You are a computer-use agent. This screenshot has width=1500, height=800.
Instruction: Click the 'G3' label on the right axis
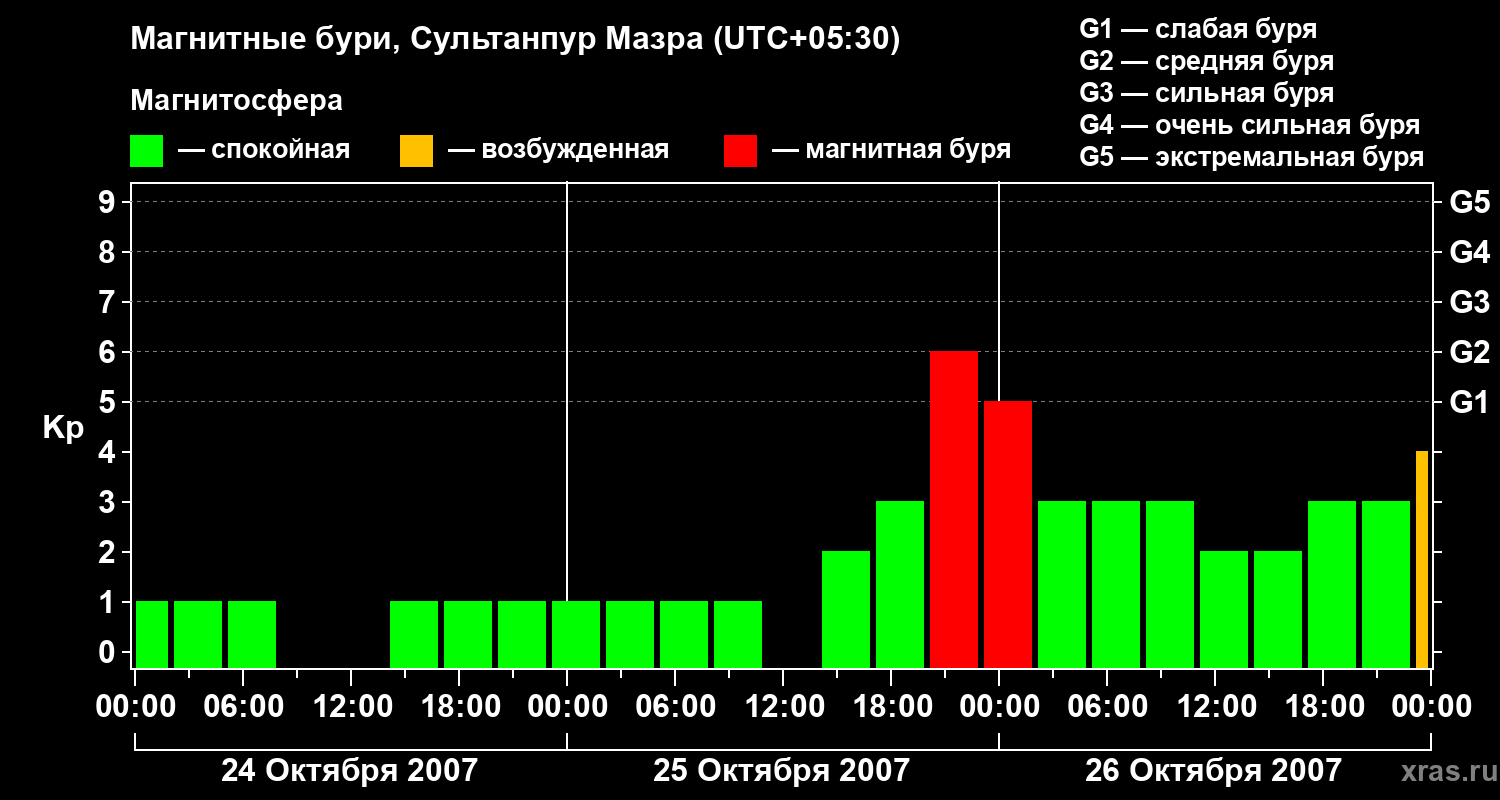coord(1470,302)
